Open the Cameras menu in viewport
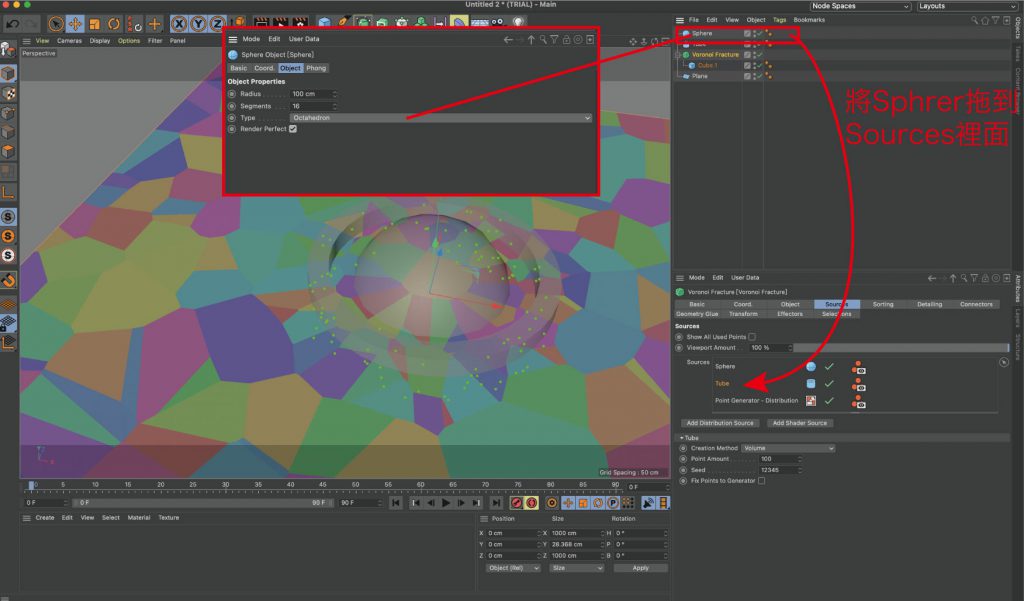Image resolution: width=1024 pixels, height=601 pixels. 69,41
